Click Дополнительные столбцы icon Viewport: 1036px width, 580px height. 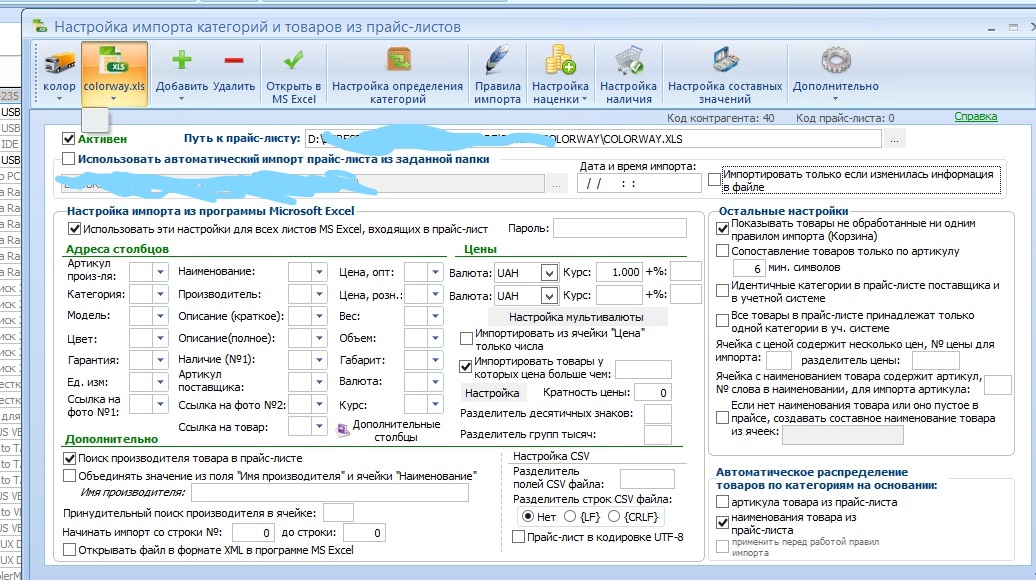pos(344,430)
